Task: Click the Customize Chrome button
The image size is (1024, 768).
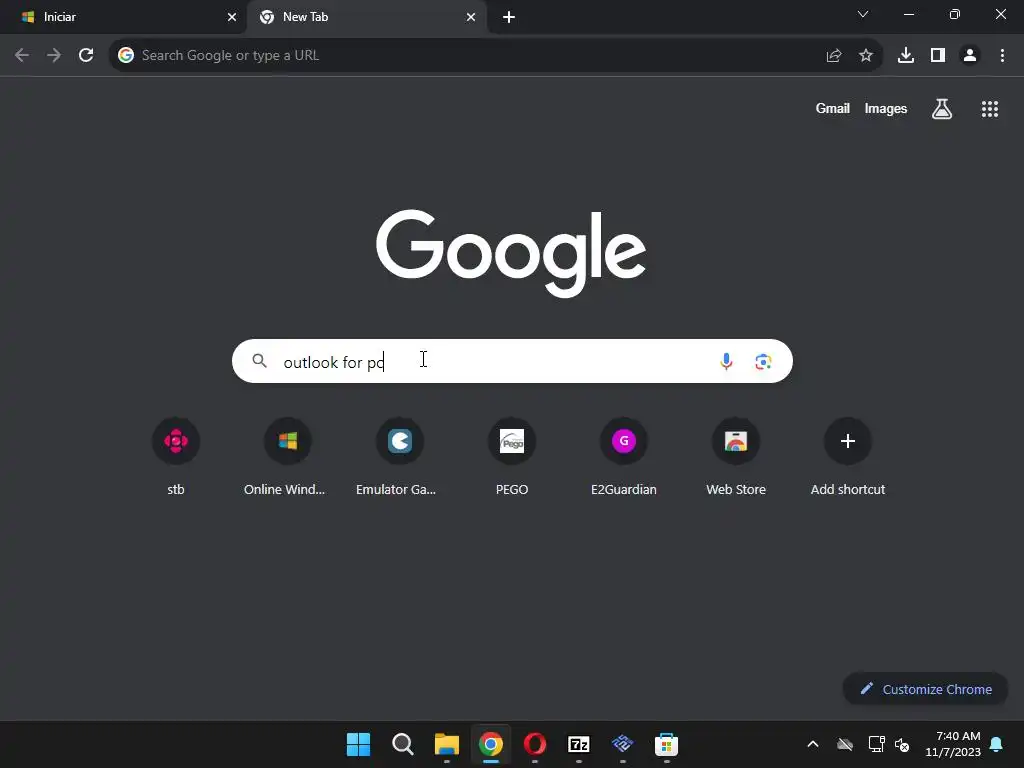Action: pyautogui.click(x=925, y=689)
